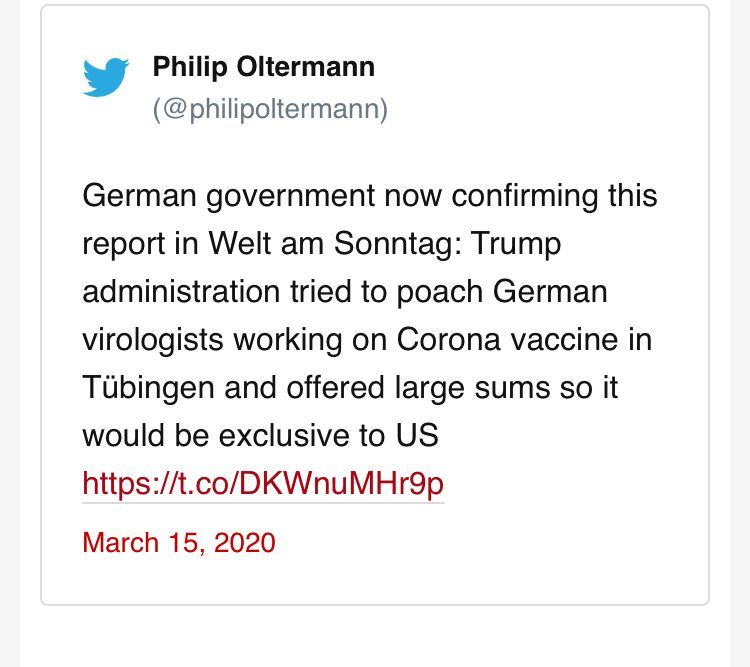750x667 pixels.
Task: Click the Twitter bird icon
Action: click(x=106, y=77)
